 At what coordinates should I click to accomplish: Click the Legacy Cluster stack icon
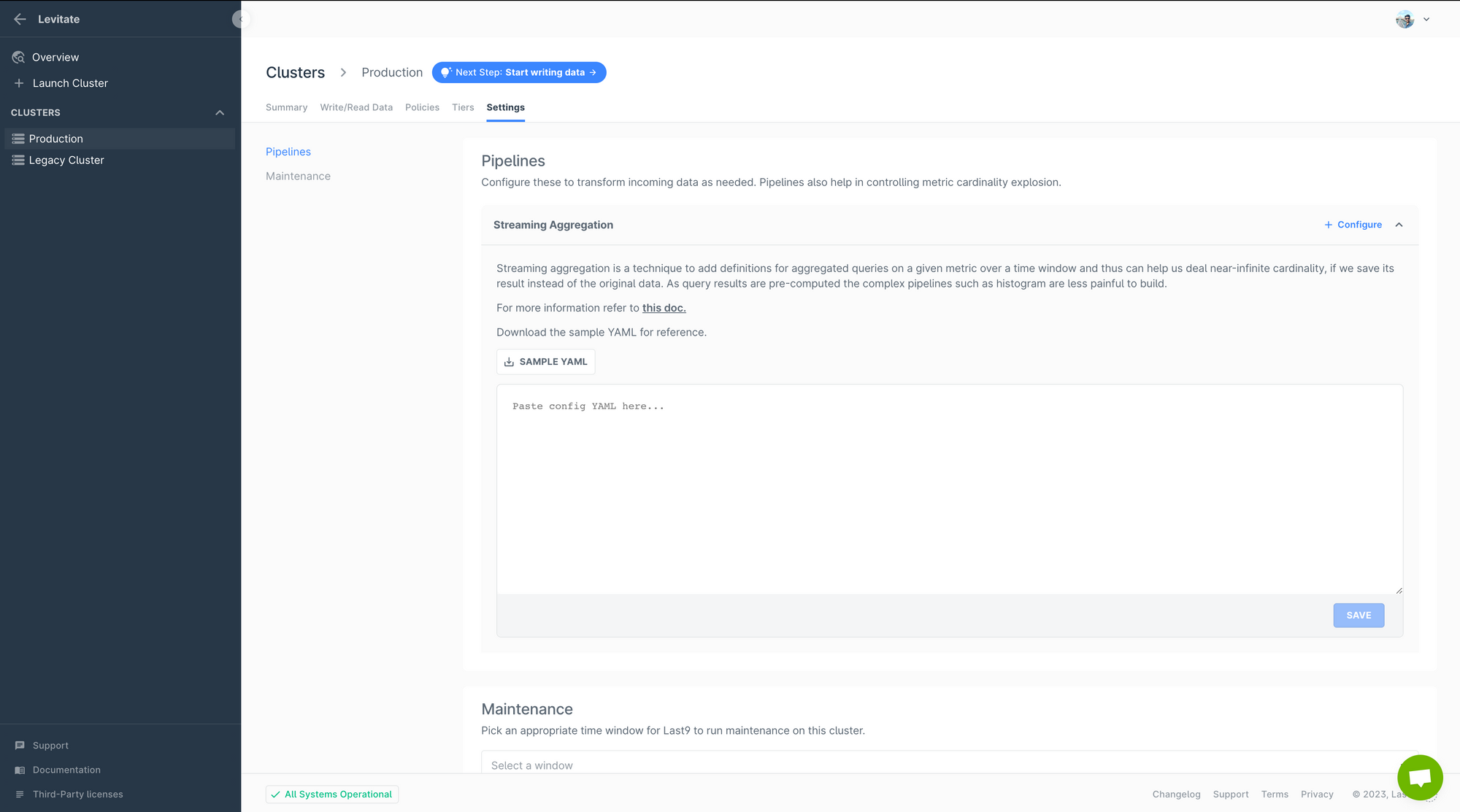click(18, 160)
